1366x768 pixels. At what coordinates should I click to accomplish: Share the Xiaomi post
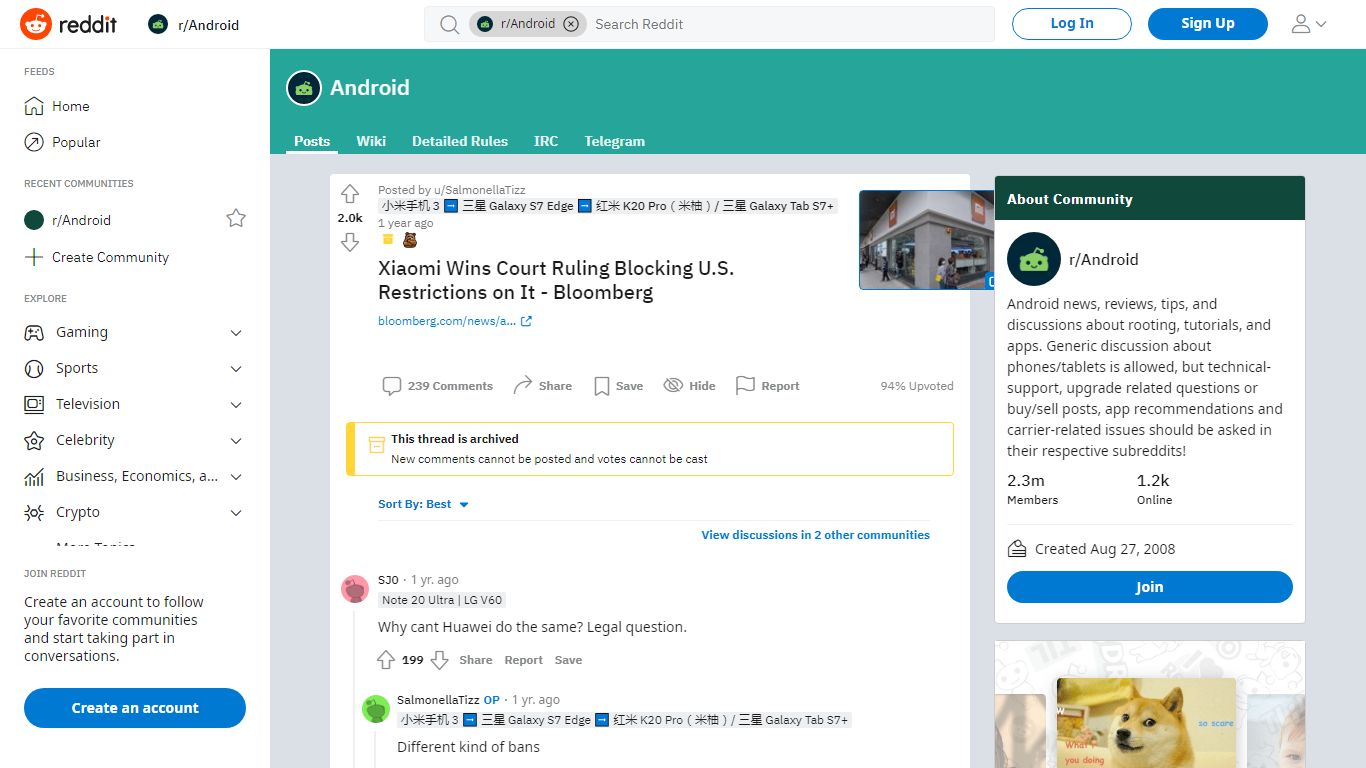coord(543,386)
